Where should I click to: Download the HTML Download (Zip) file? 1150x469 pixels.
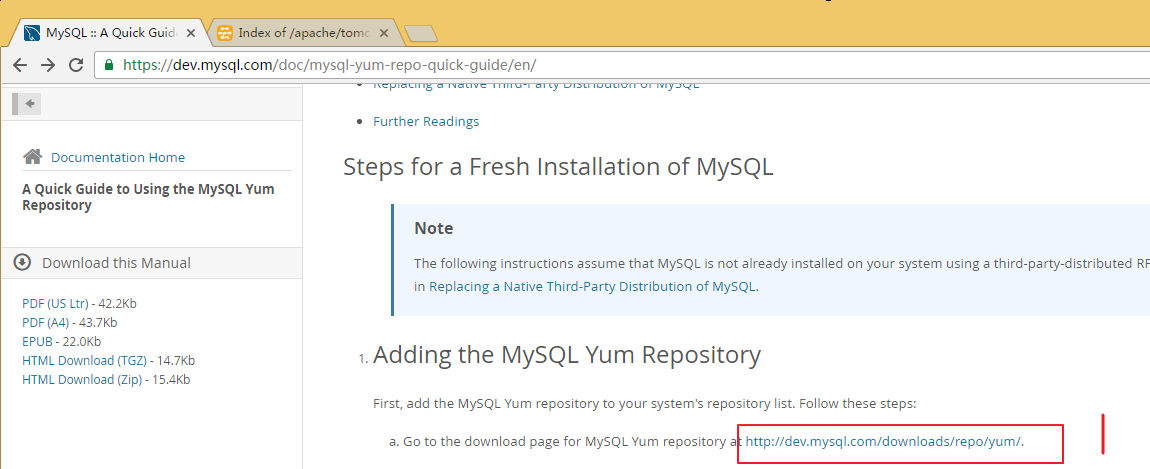(x=82, y=379)
